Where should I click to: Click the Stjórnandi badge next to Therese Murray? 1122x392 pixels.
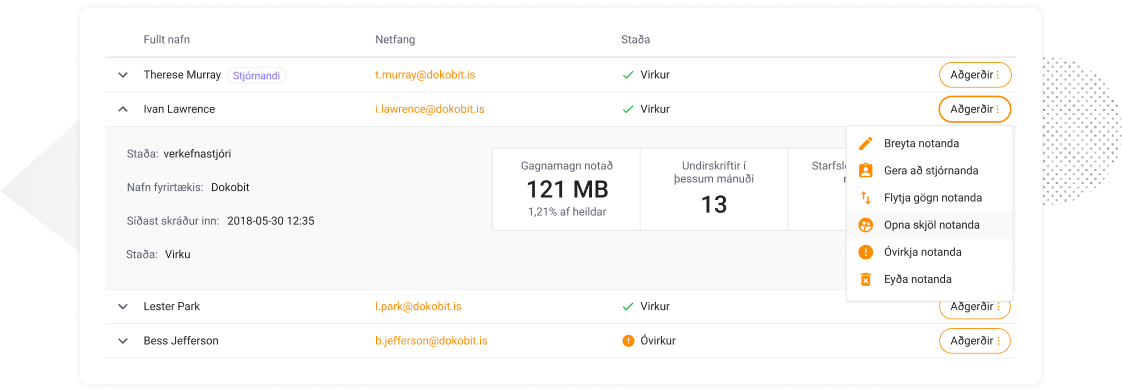(x=257, y=74)
